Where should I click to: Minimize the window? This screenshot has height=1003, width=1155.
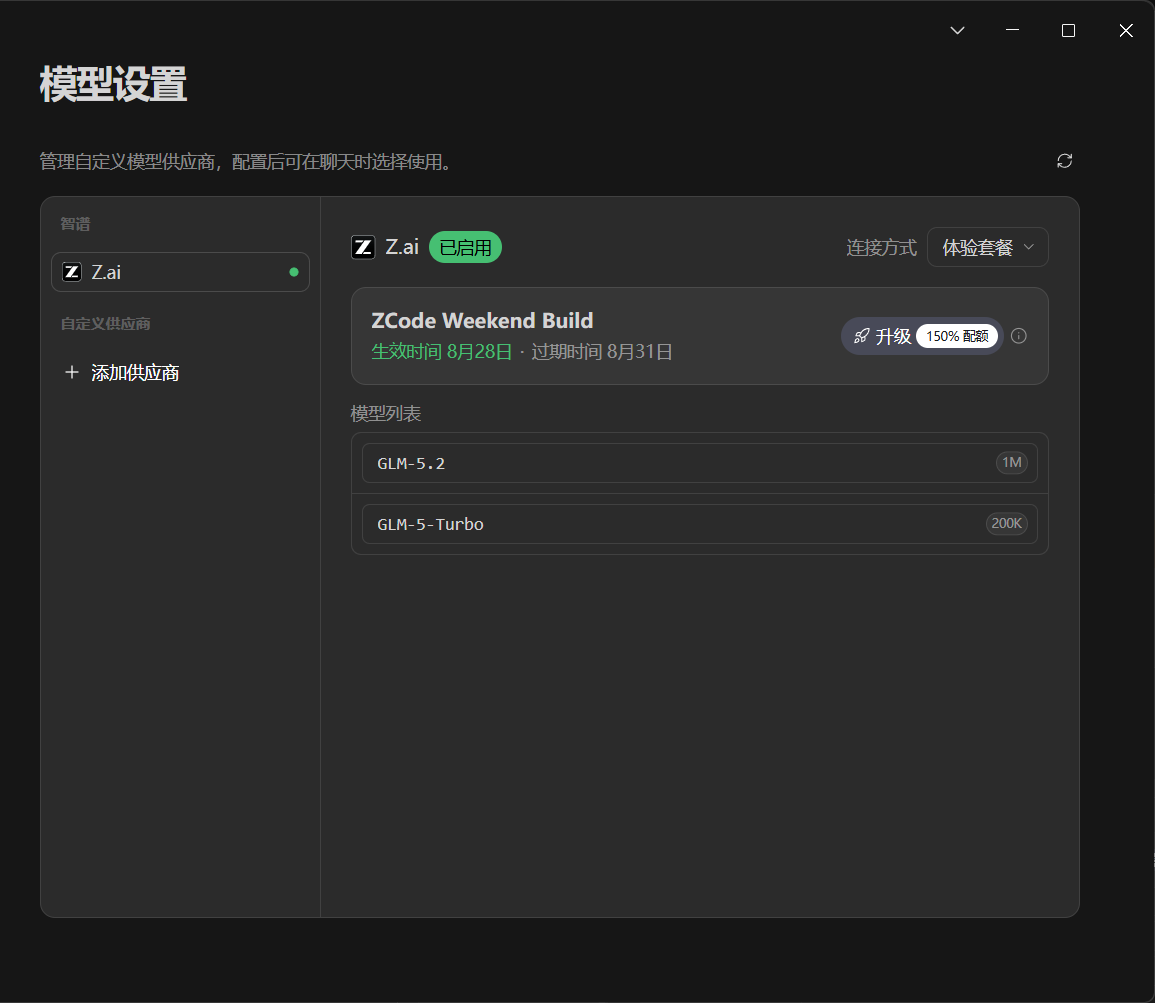[x=1012, y=30]
